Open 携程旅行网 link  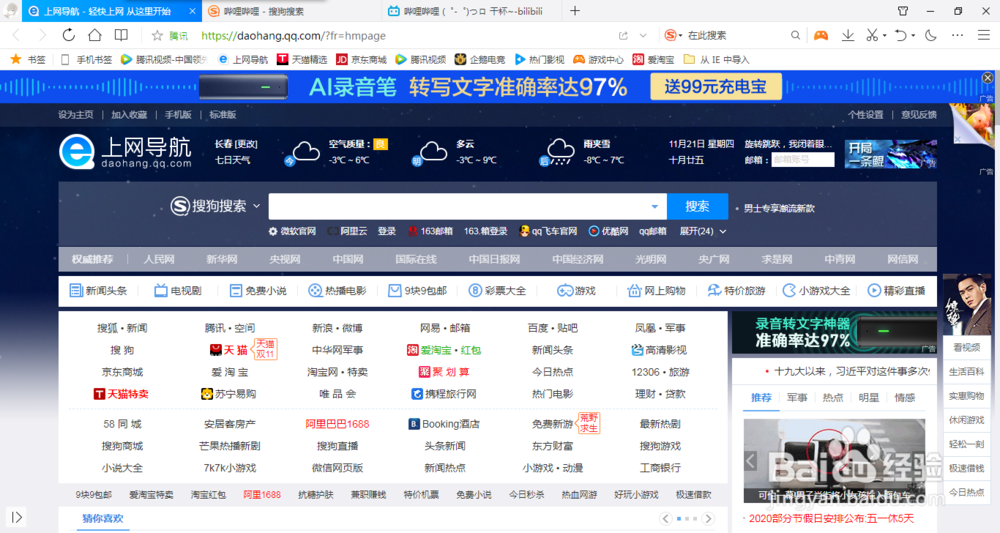tap(444, 394)
